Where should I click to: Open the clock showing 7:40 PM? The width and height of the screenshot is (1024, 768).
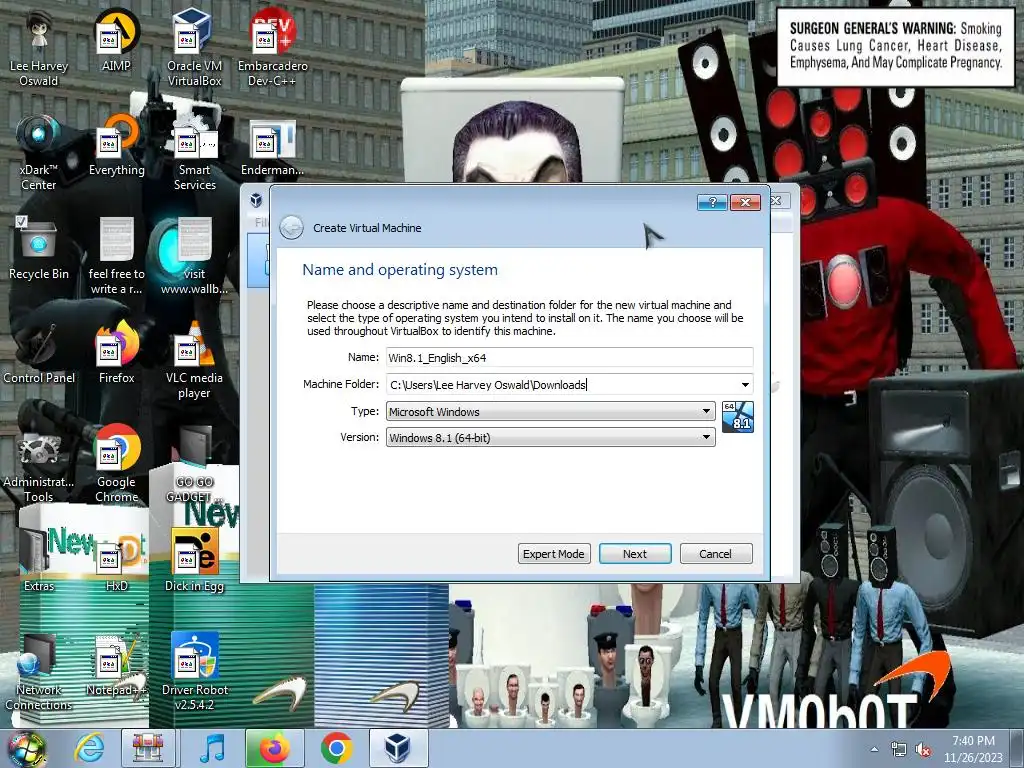tap(973, 749)
